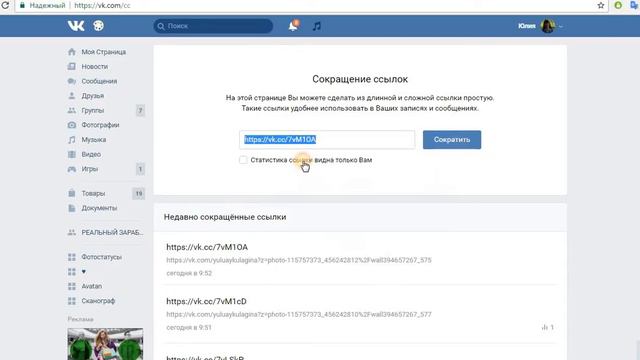
Task: Open Фотографии in sidebar
Action: point(100,125)
